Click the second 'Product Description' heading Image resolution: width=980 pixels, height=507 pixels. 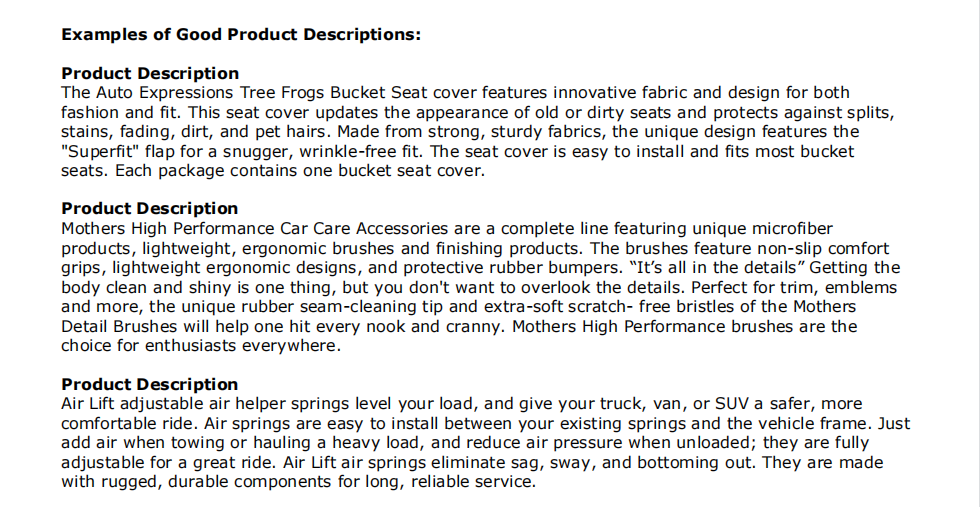tap(150, 208)
